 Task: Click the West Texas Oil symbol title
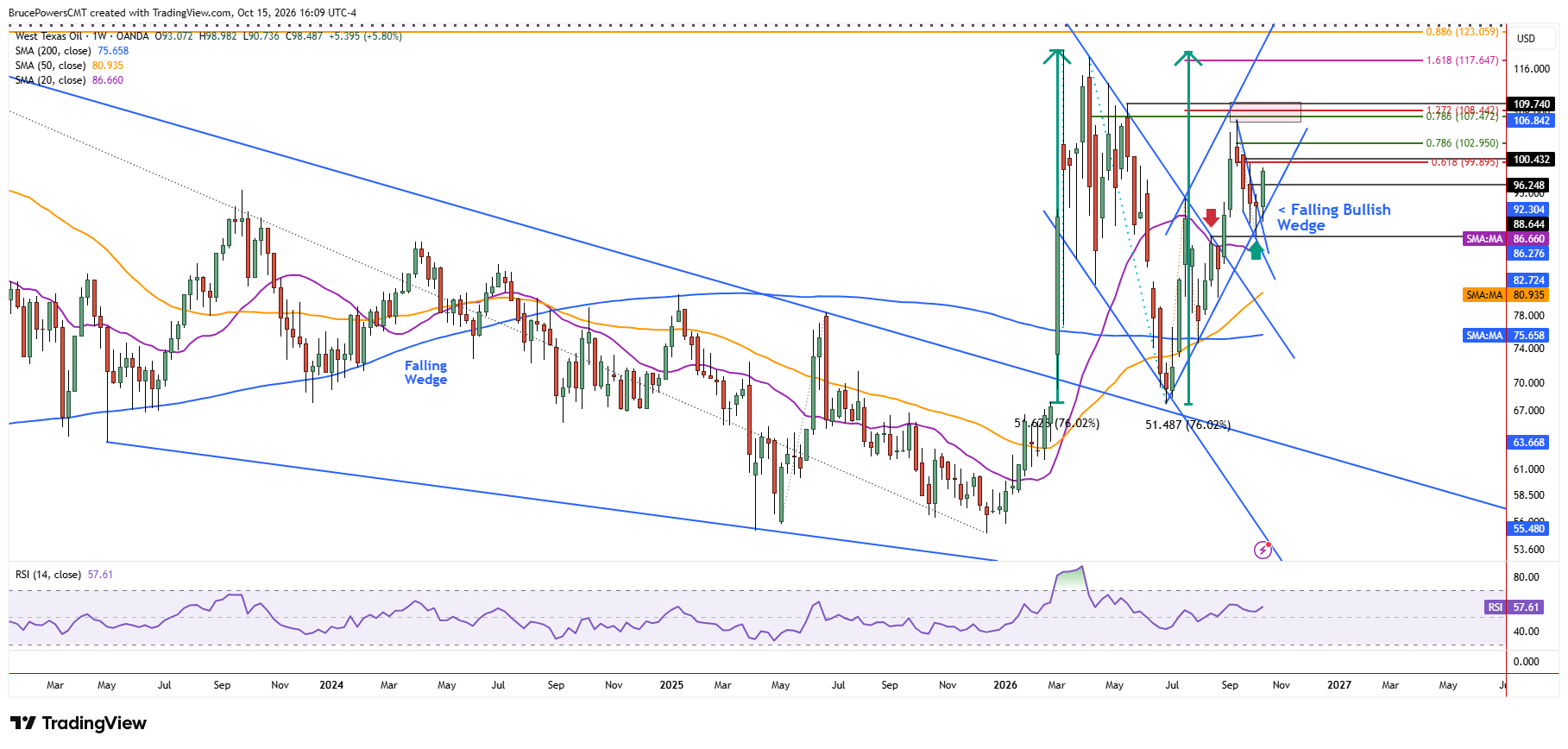pos(49,36)
